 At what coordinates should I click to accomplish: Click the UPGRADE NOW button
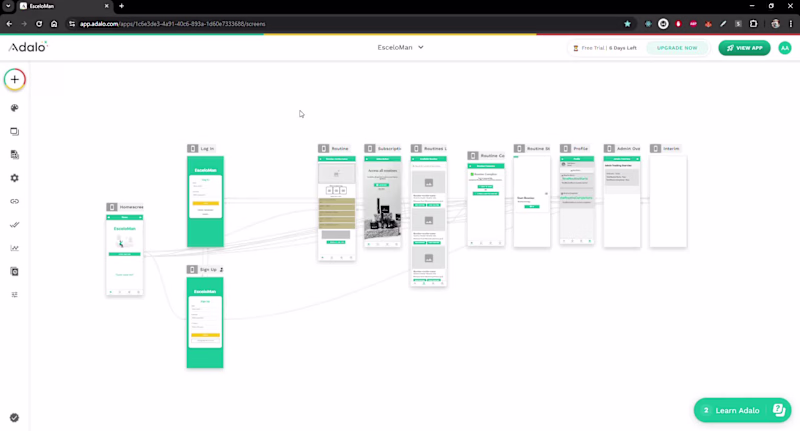pos(677,48)
